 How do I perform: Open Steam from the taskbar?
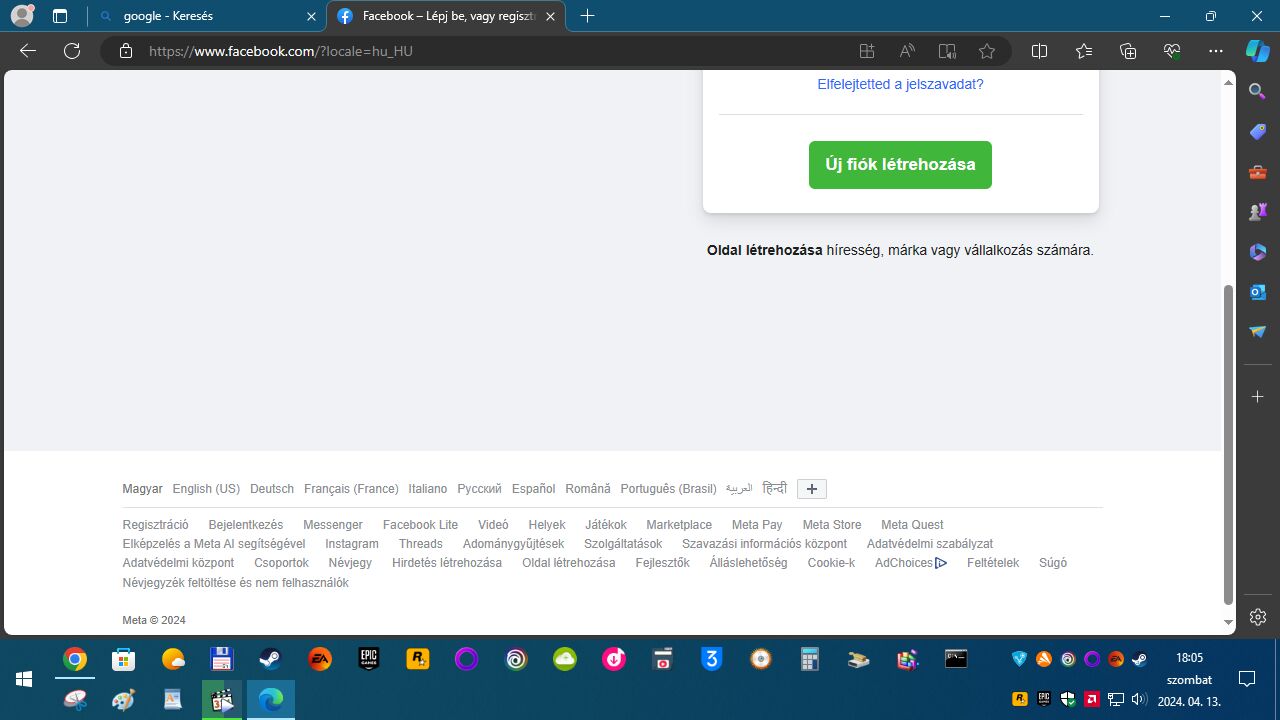click(270, 659)
